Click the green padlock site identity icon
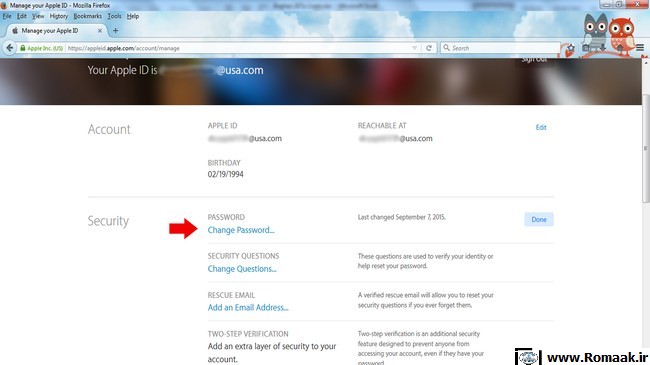650x365 pixels. point(23,48)
